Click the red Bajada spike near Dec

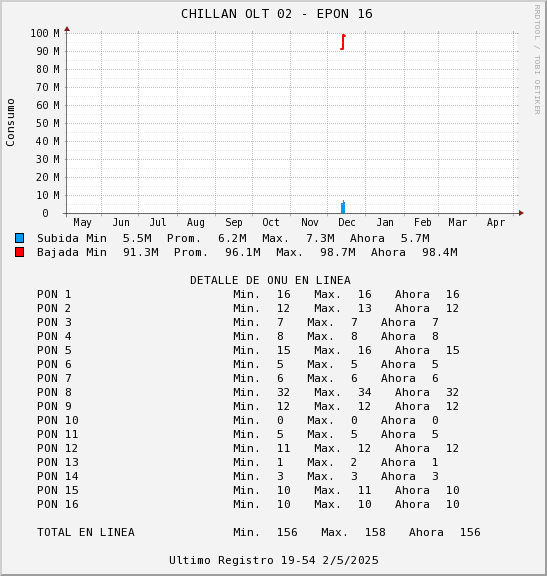click(343, 42)
